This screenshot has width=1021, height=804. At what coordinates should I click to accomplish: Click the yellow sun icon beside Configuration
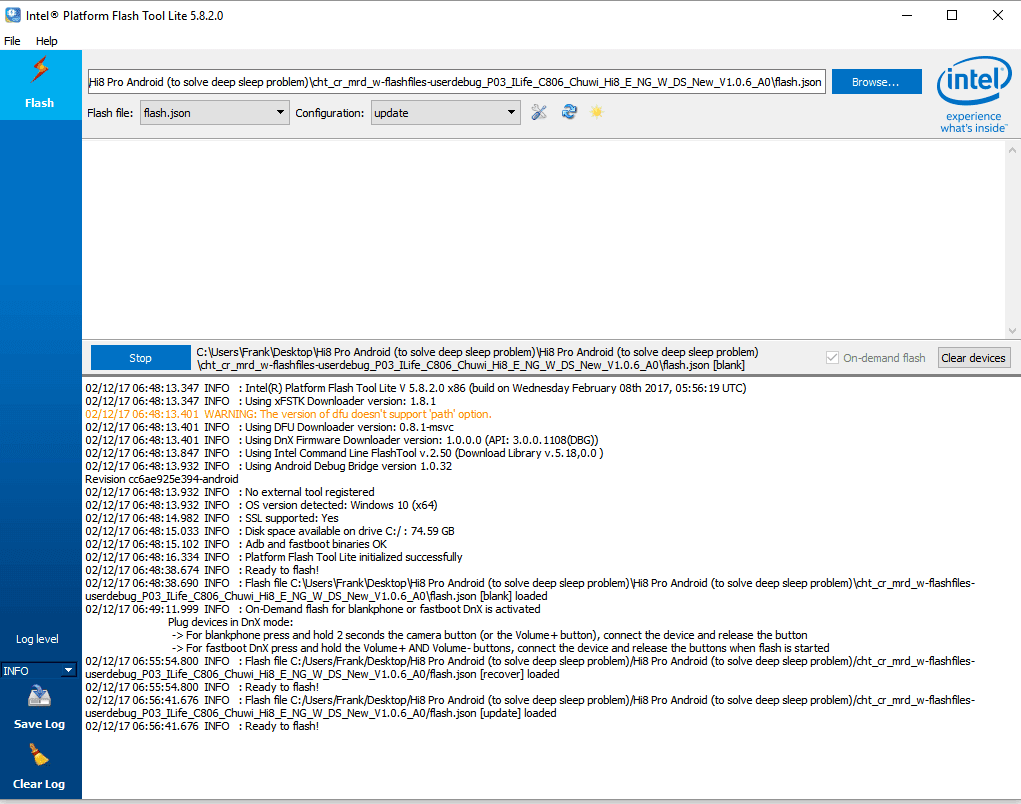pos(596,112)
